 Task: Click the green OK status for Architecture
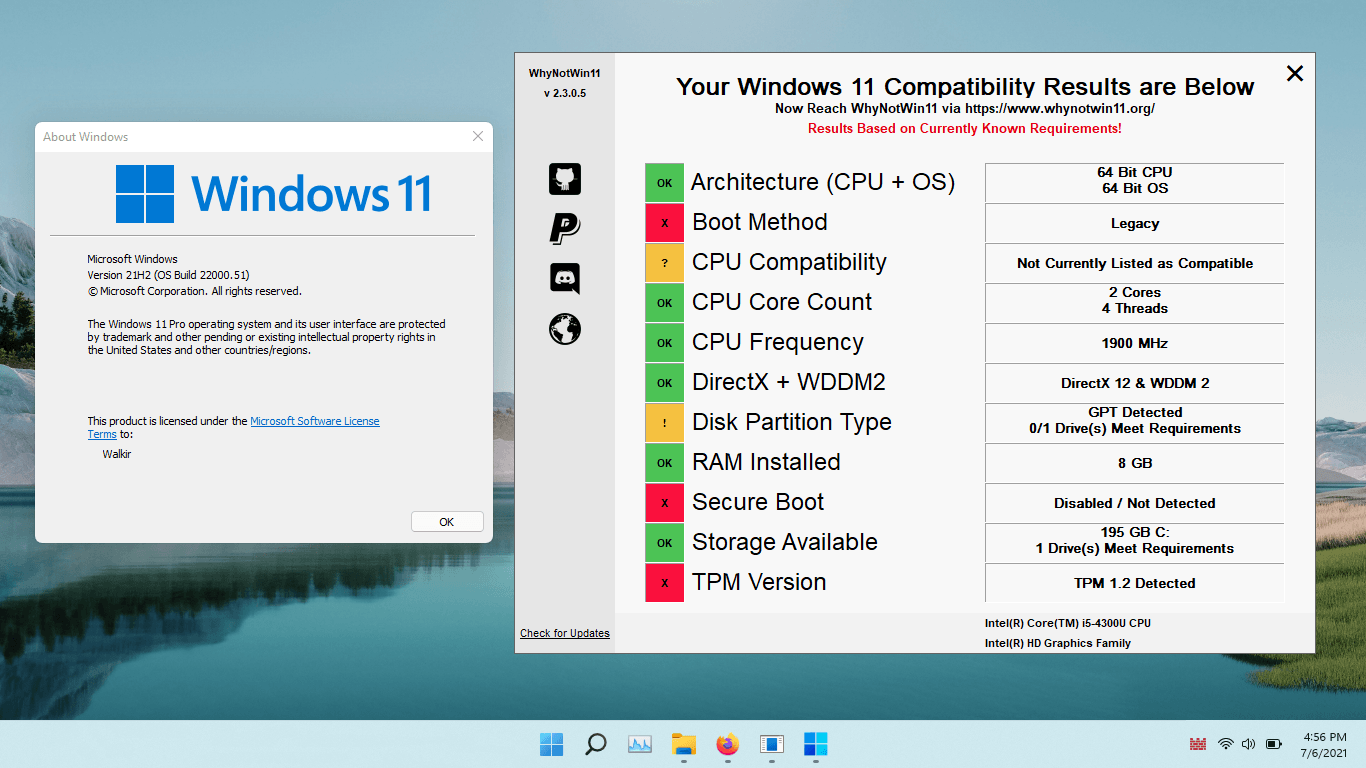(664, 183)
